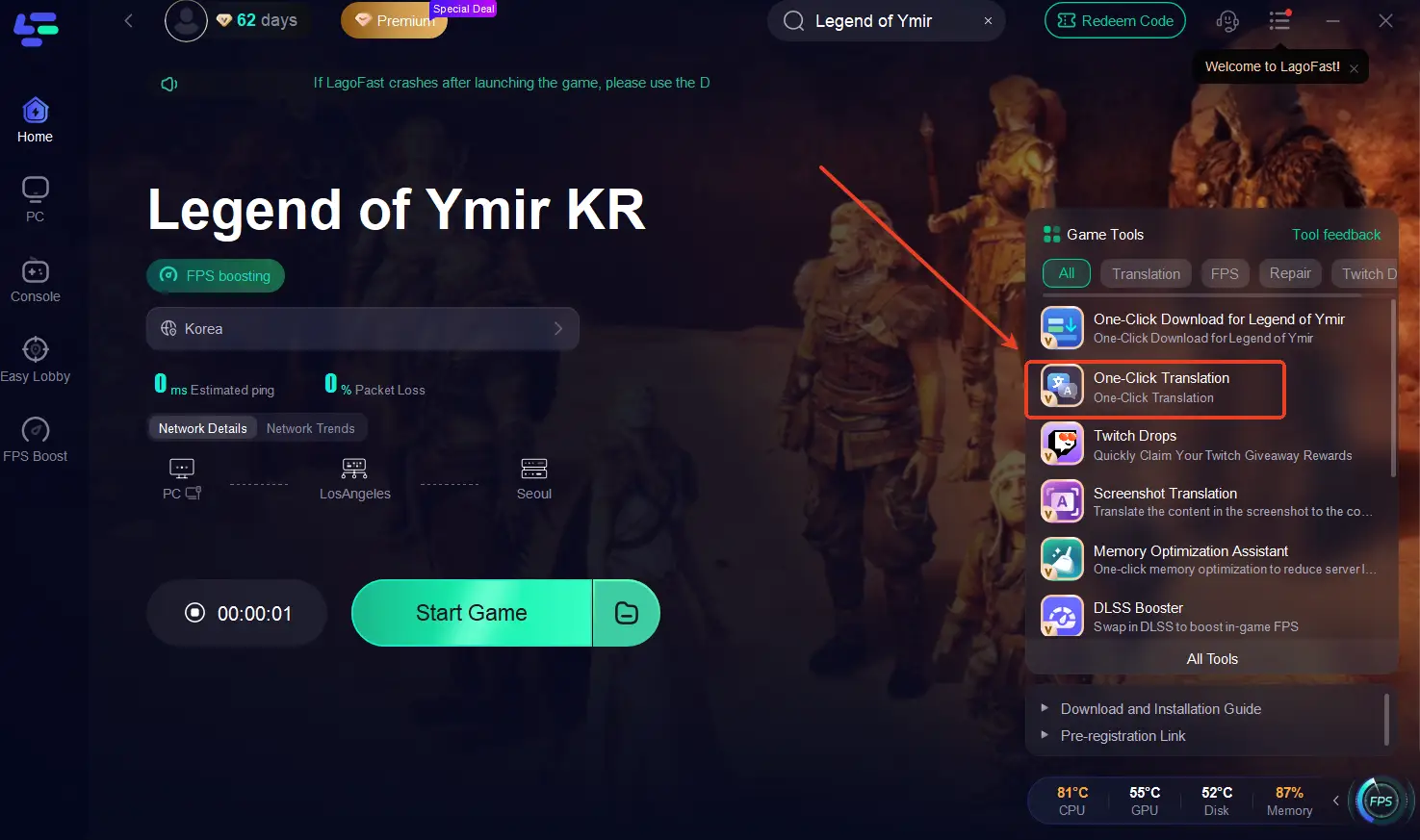
Task: Open game folder button beside Start Game
Action: point(627,613)
